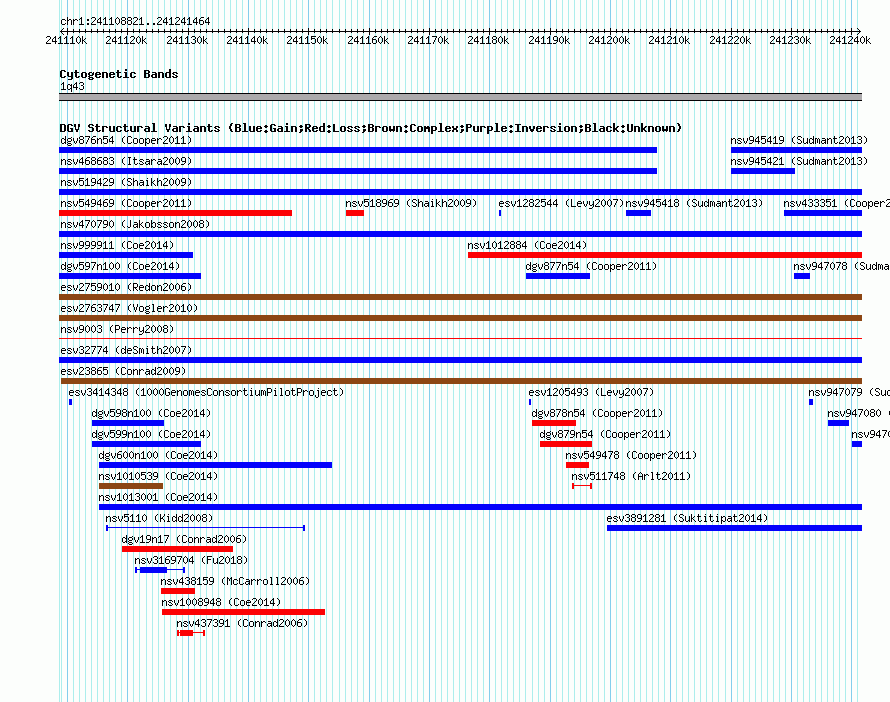Screen dimensions: 890x702
Task: Click the blue nsv945418 gain bar
Action: coord(639,213)
